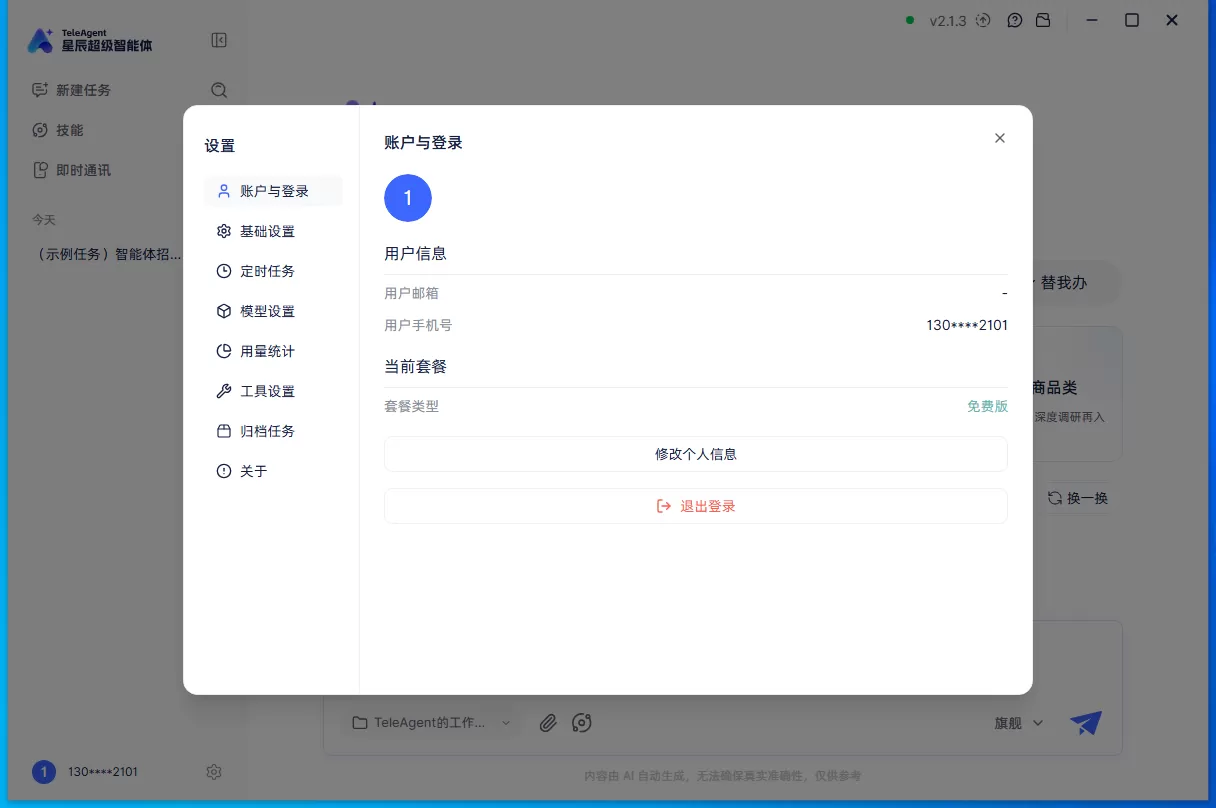Screen dimensions: 1216x808
Task: Click 新建任务 in the sidebar
Action: 71,90
